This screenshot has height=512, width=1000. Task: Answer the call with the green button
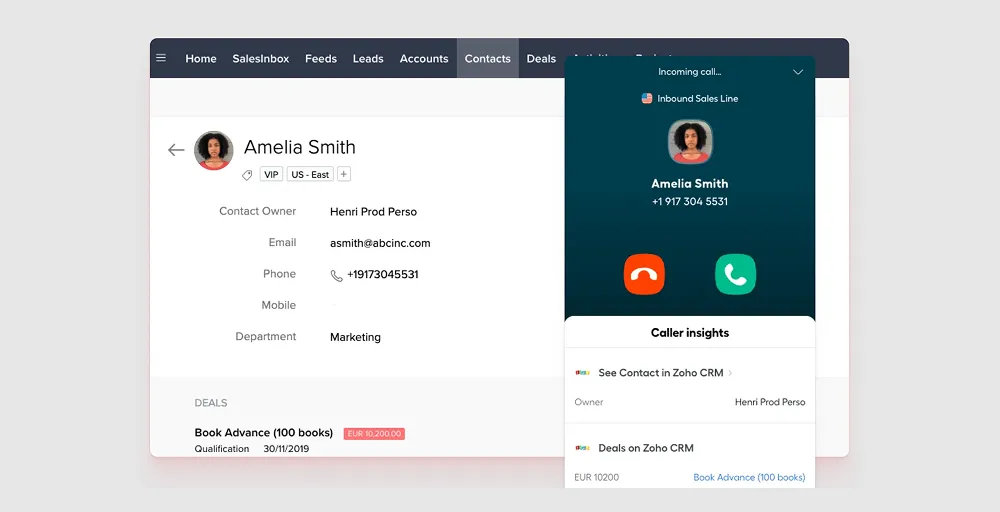click(735, 274)
